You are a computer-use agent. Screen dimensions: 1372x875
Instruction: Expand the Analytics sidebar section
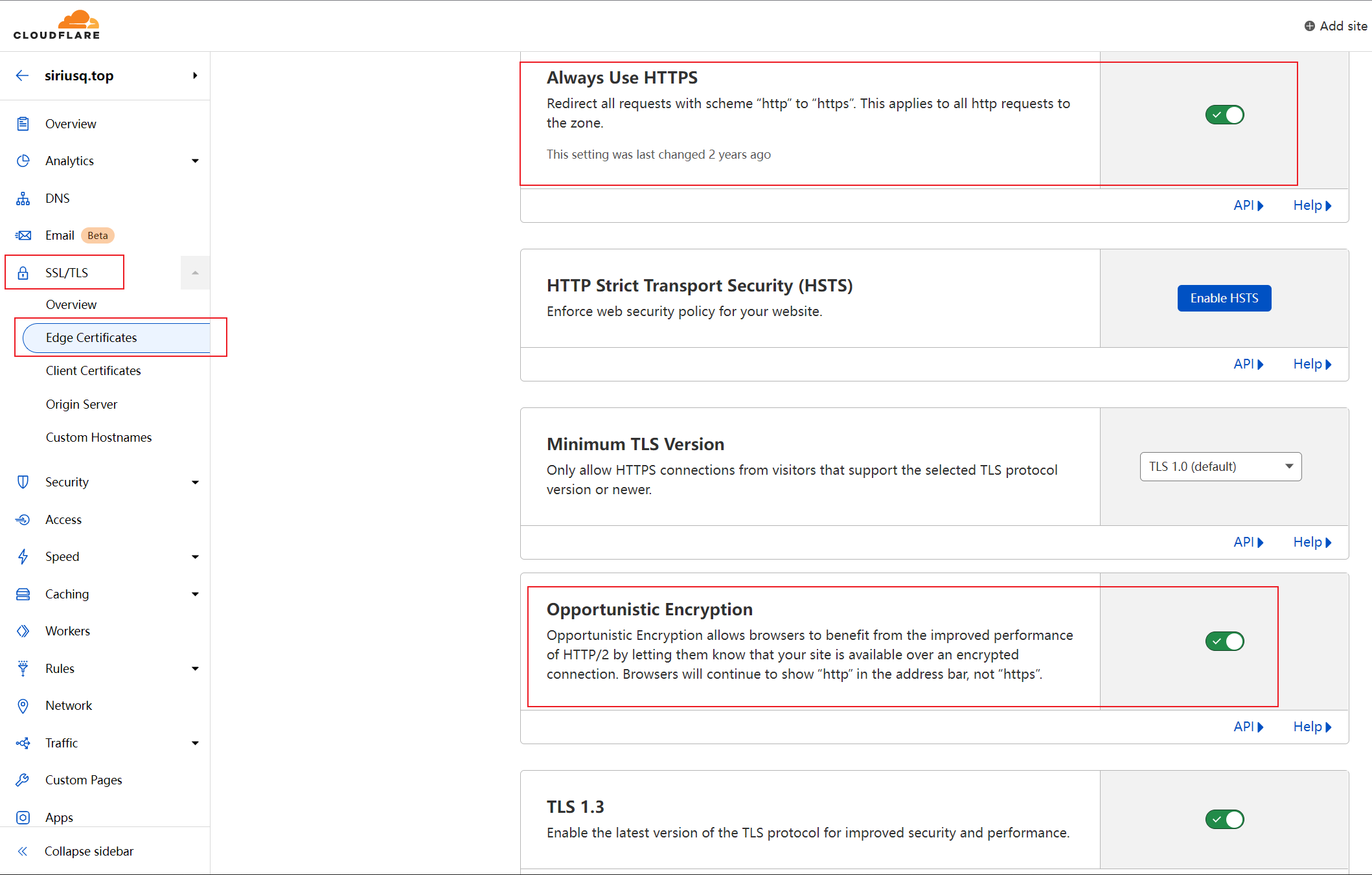coord(195,161)
